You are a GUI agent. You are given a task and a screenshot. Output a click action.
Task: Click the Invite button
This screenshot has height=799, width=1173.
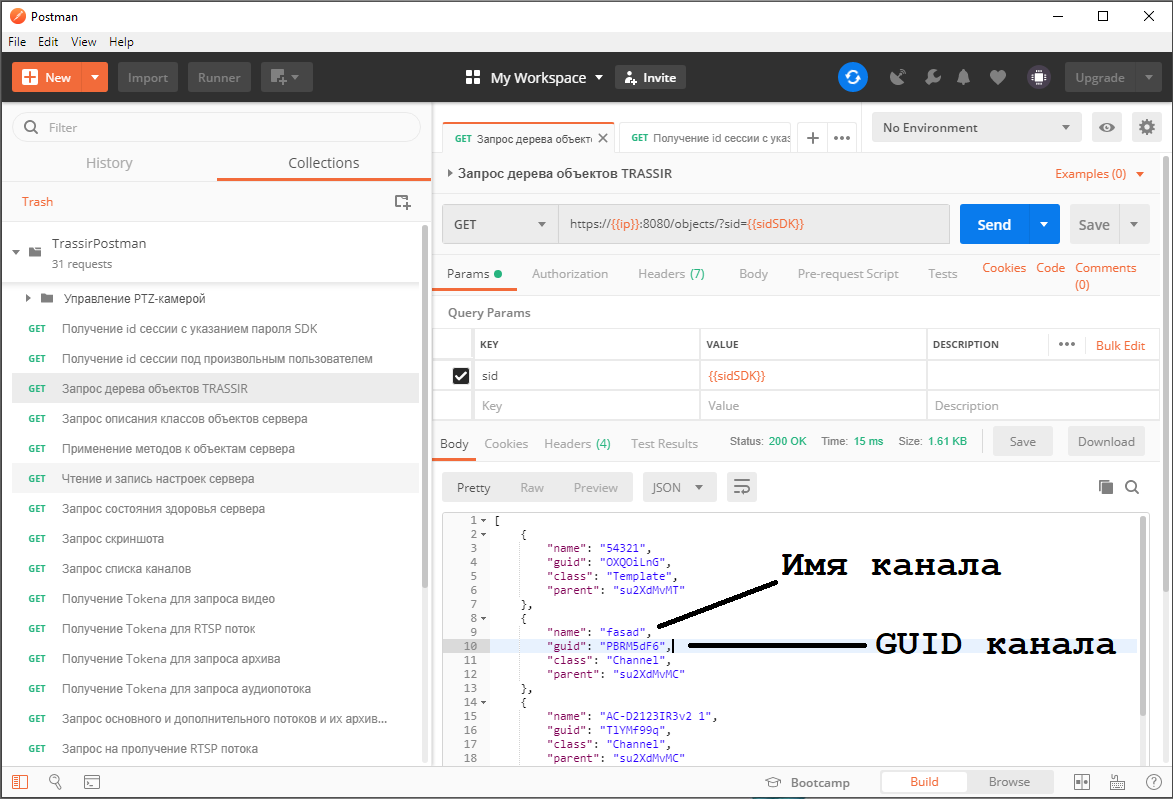(x=650, y=77)
